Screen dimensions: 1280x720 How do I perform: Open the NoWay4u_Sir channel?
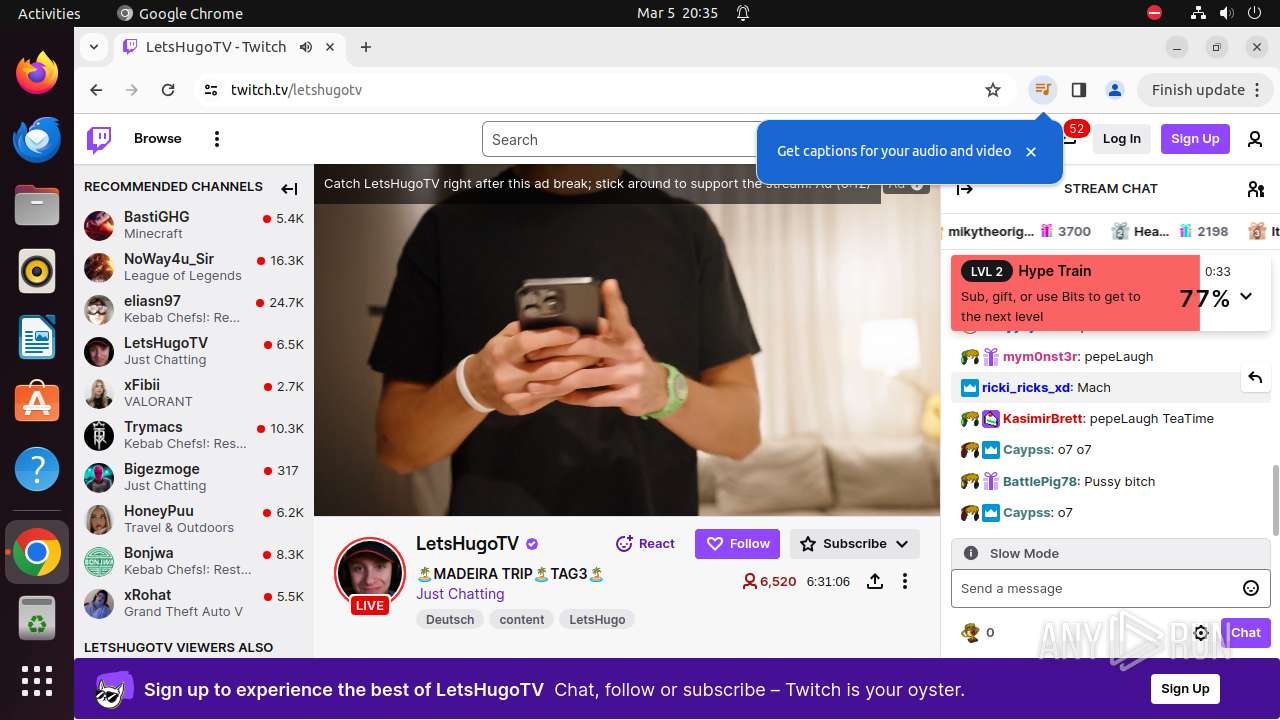[194, 267]
